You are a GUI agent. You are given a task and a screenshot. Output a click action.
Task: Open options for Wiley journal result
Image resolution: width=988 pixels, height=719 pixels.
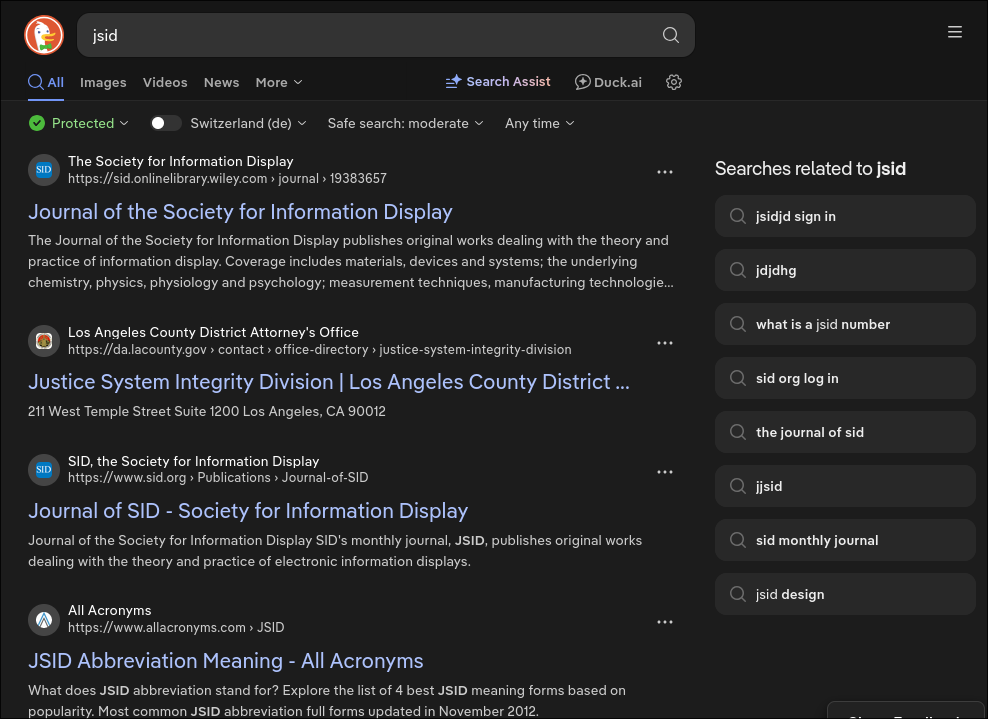(665, 172)
